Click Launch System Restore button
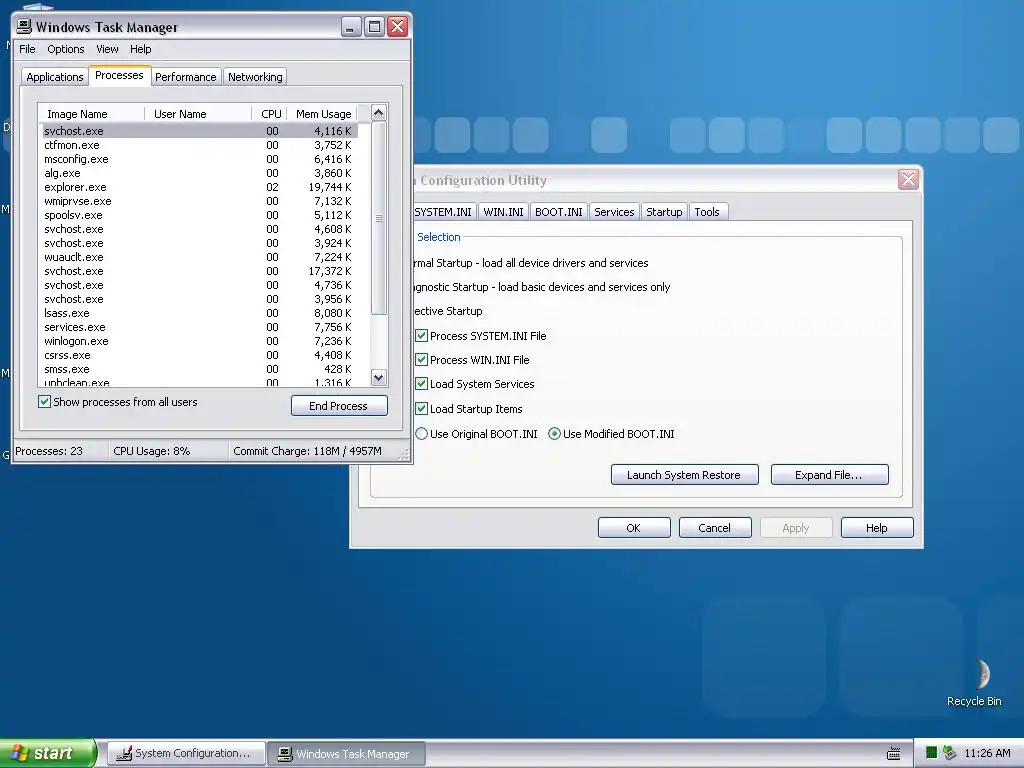The image size is (1024, 768). (x=684, y=475)
